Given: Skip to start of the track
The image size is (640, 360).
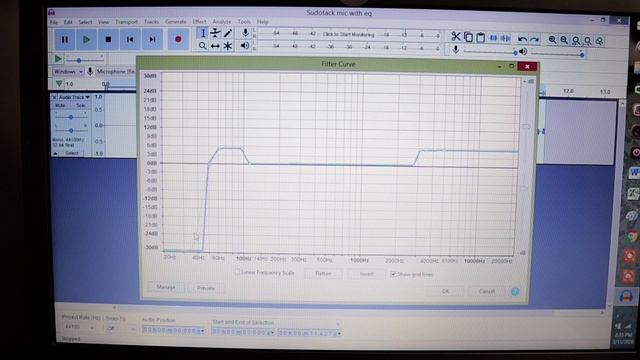Looking at the screenshot, I should 130,40.
